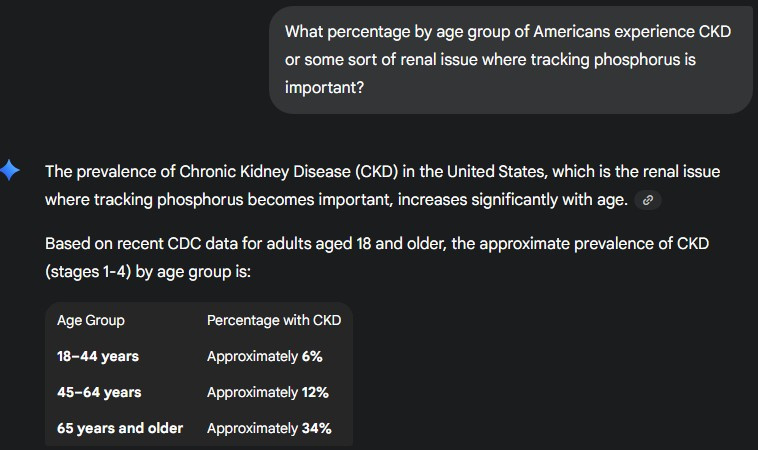
Task: Select the 45–64 years row label
Action: [99, 393]
